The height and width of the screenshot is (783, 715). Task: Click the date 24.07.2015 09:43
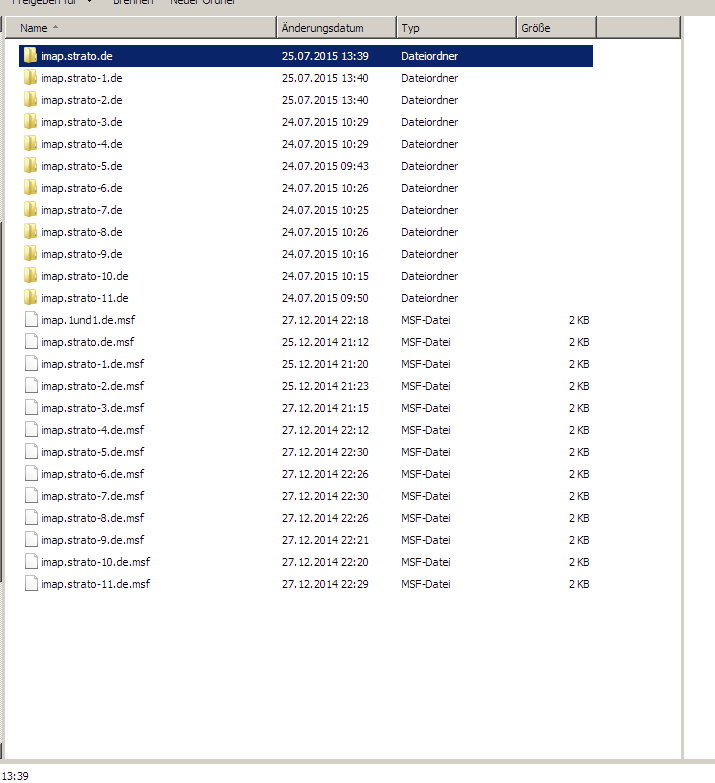pyautogui.click(x=325, y=166)
